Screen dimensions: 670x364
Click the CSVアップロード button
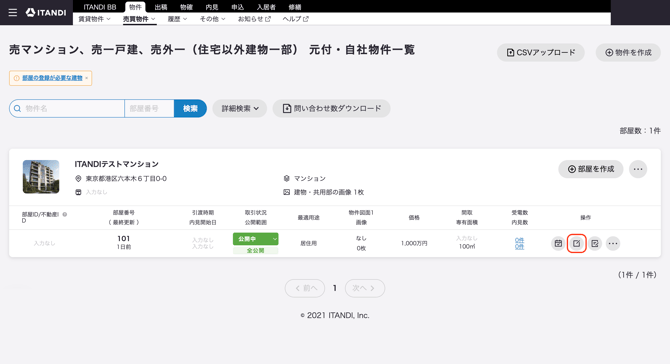(x=541, y=53)
